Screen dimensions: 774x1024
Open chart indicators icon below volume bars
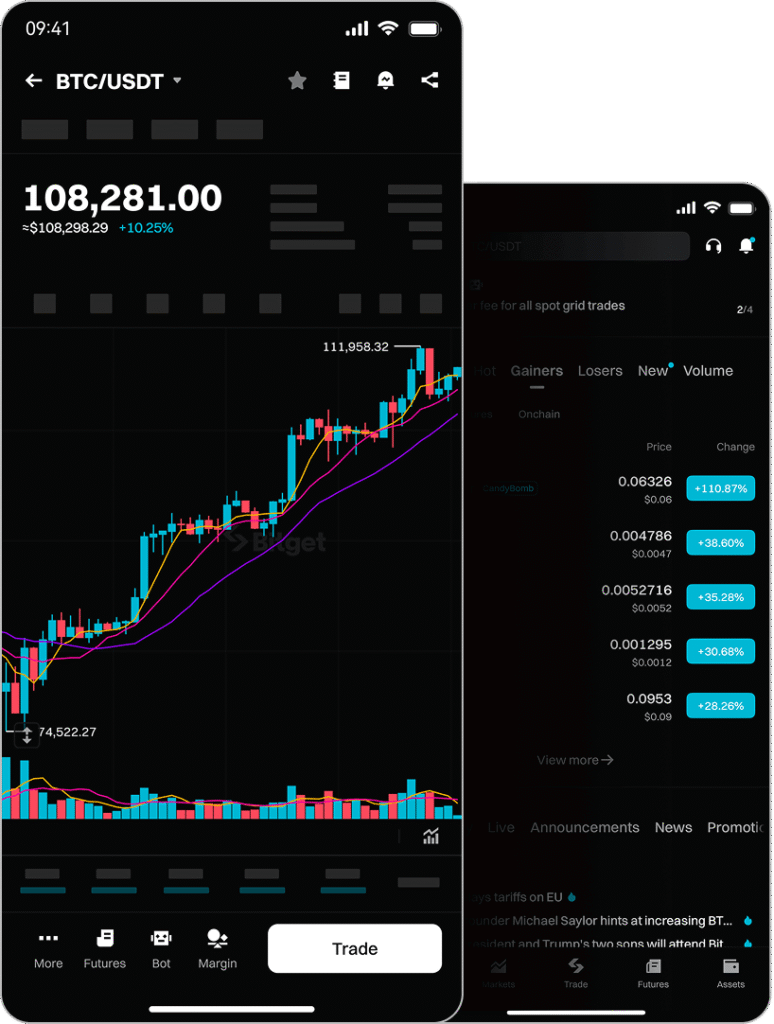[431, 837]
